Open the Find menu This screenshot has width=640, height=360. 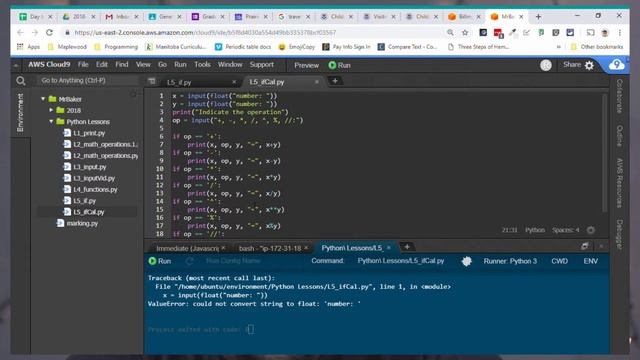click(x=122, y=64)
